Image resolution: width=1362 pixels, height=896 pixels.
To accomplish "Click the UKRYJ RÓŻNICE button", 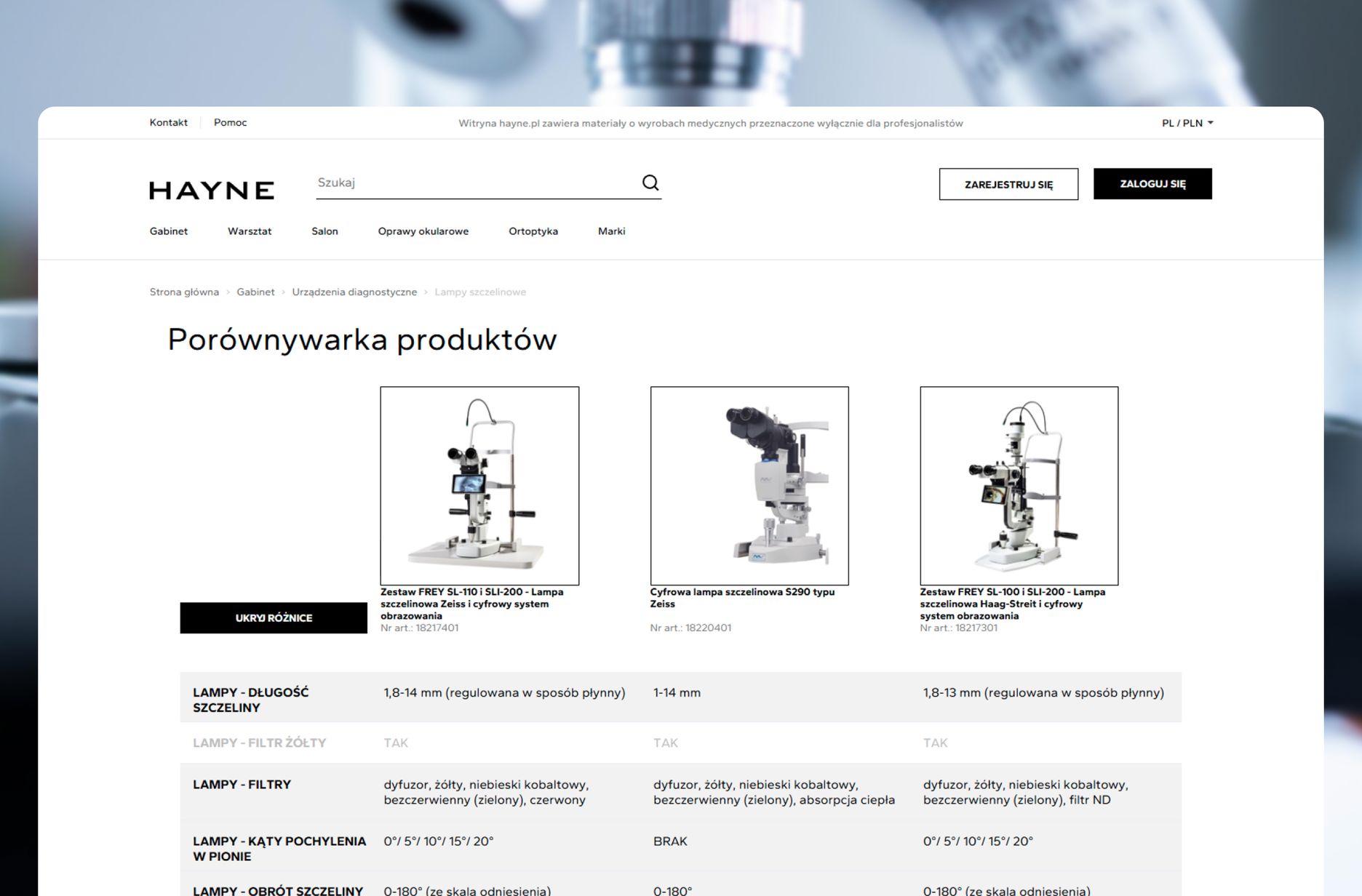I will [x=274, y=618].
